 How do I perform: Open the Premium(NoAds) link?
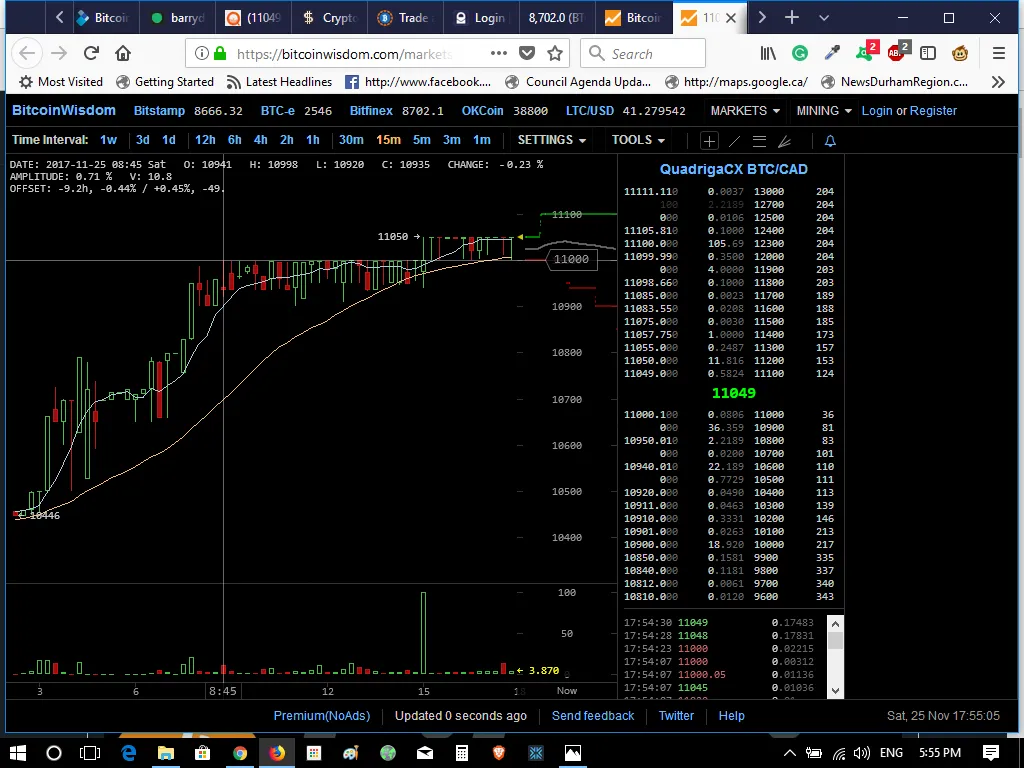click(322, 716)
